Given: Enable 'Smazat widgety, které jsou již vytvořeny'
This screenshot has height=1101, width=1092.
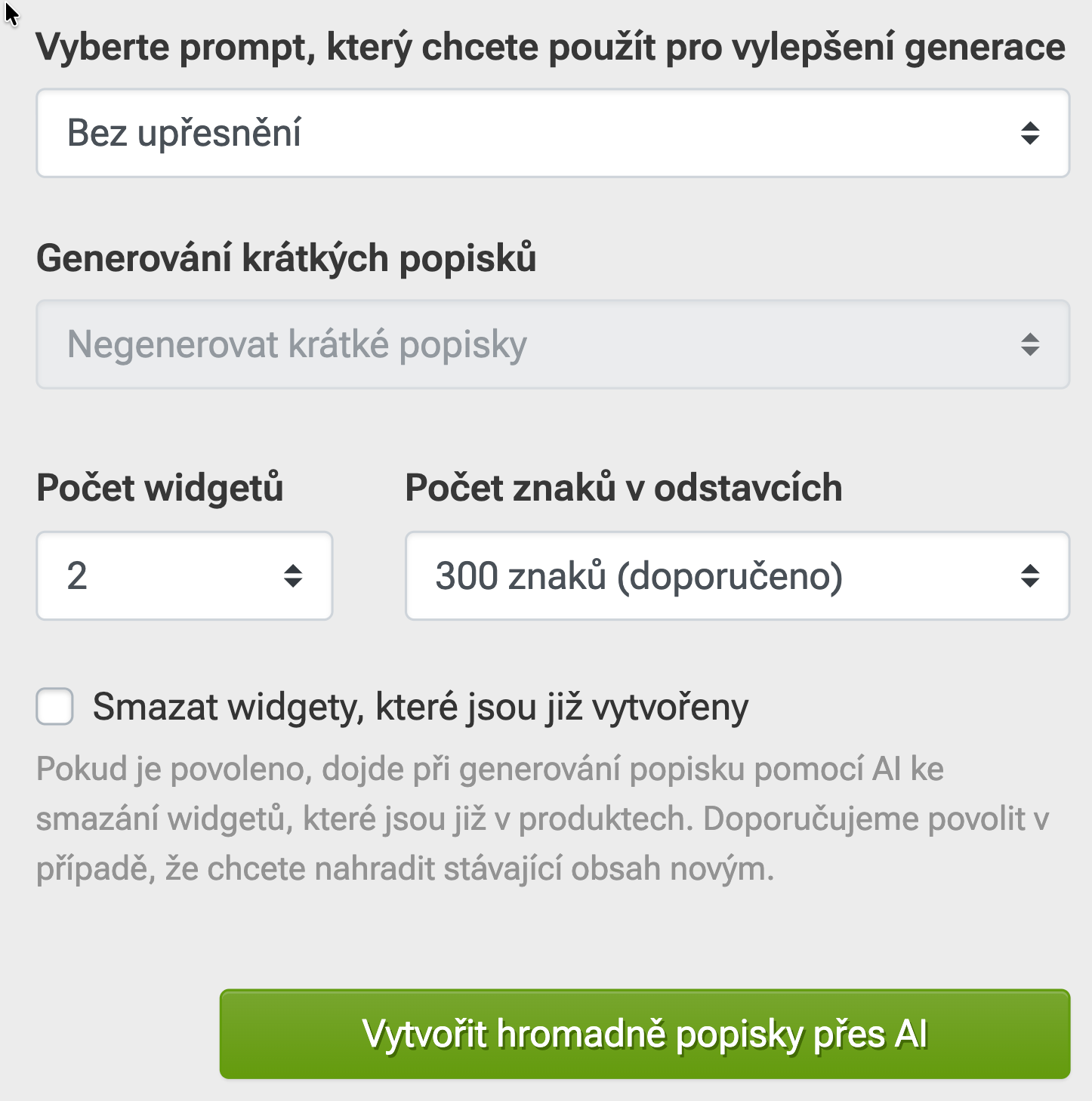Looking at the screenshot, I should 54,708.
